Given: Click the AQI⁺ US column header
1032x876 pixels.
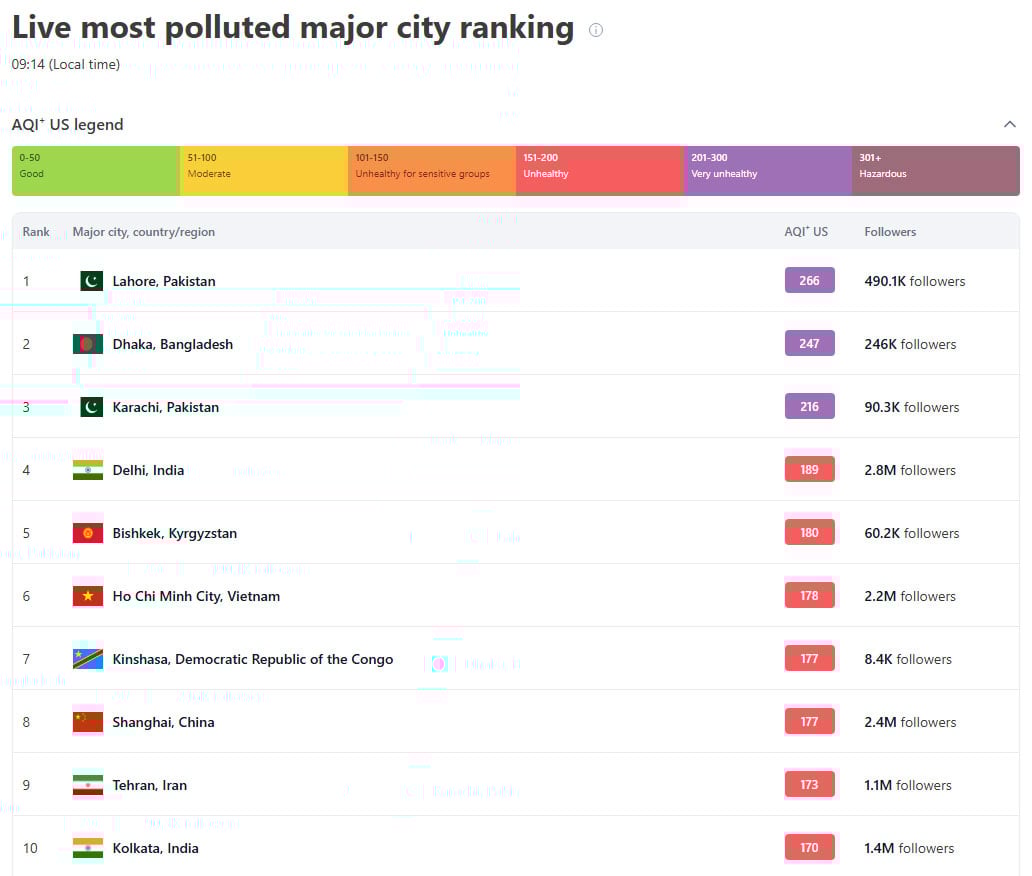Looking at the screenshot, I should click(x=806, y=232).
